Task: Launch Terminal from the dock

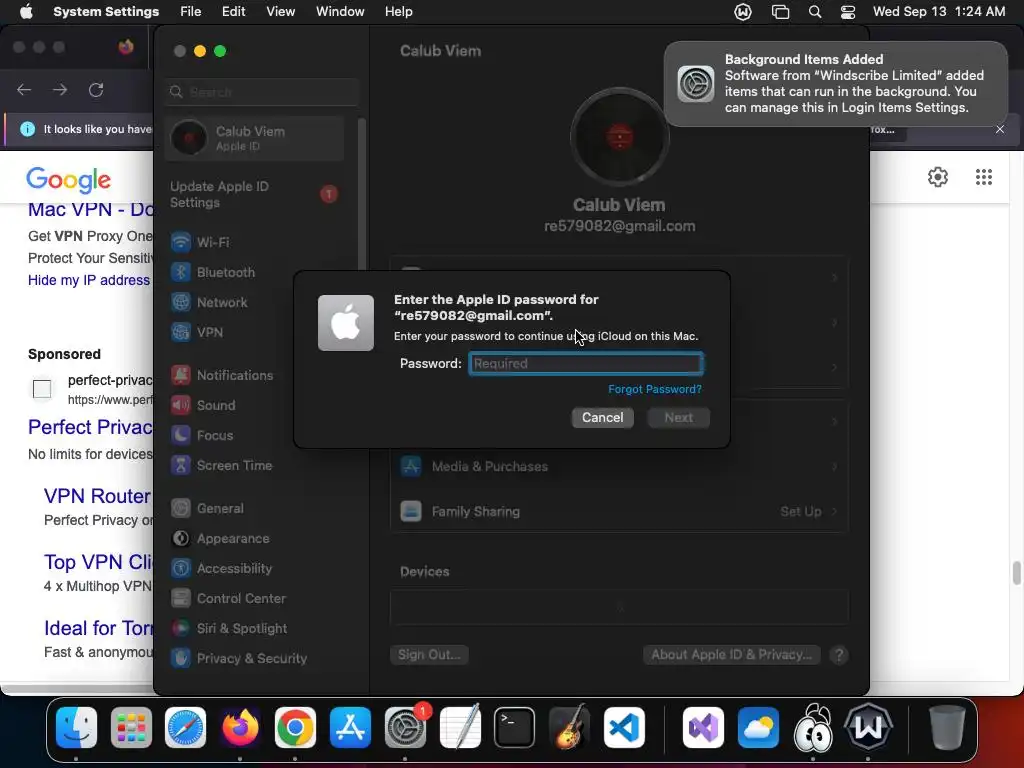Action: coord(515,727)
